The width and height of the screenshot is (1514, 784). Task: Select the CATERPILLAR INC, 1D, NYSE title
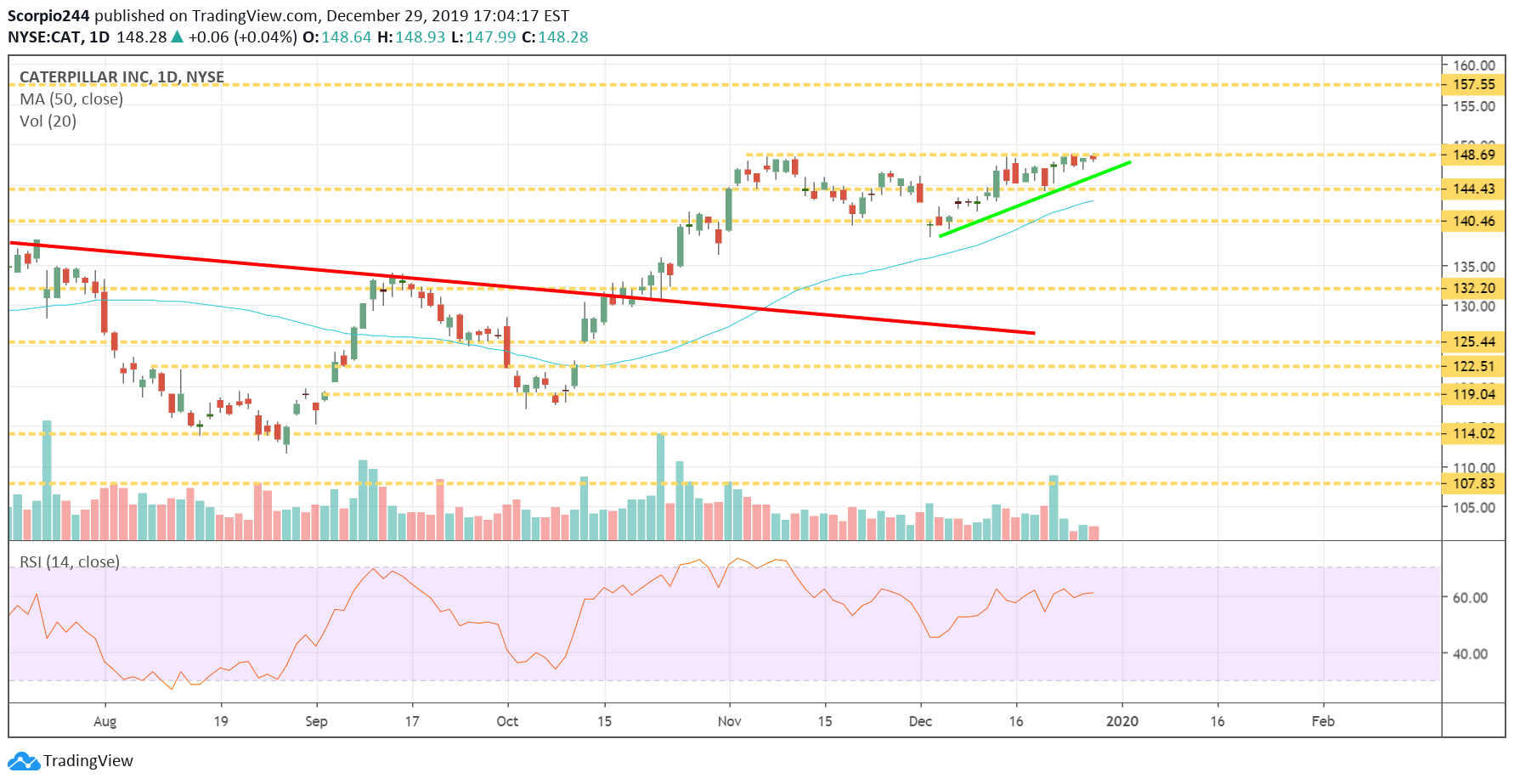point(121,77)
